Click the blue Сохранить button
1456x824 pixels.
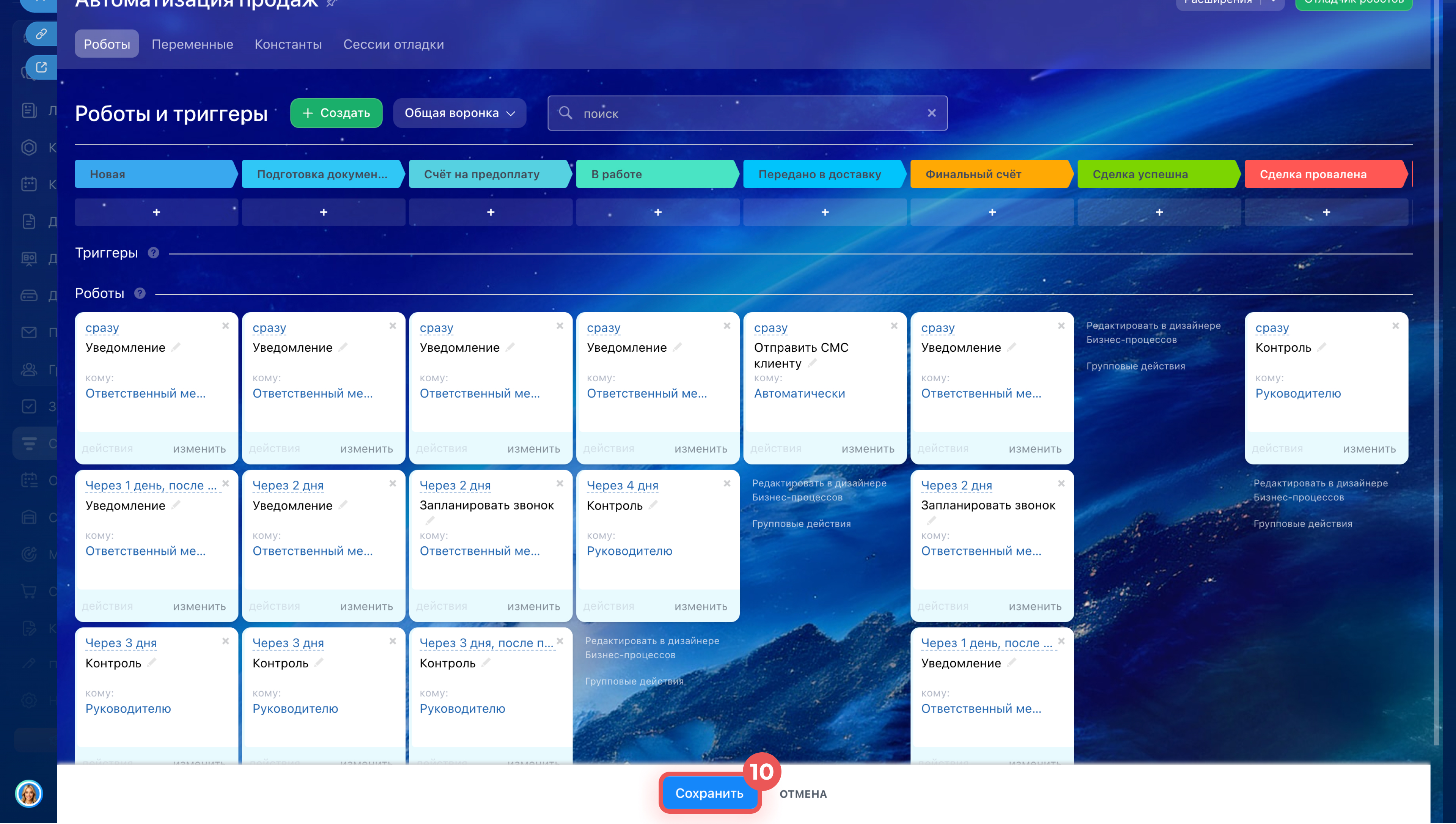[709, 793]
